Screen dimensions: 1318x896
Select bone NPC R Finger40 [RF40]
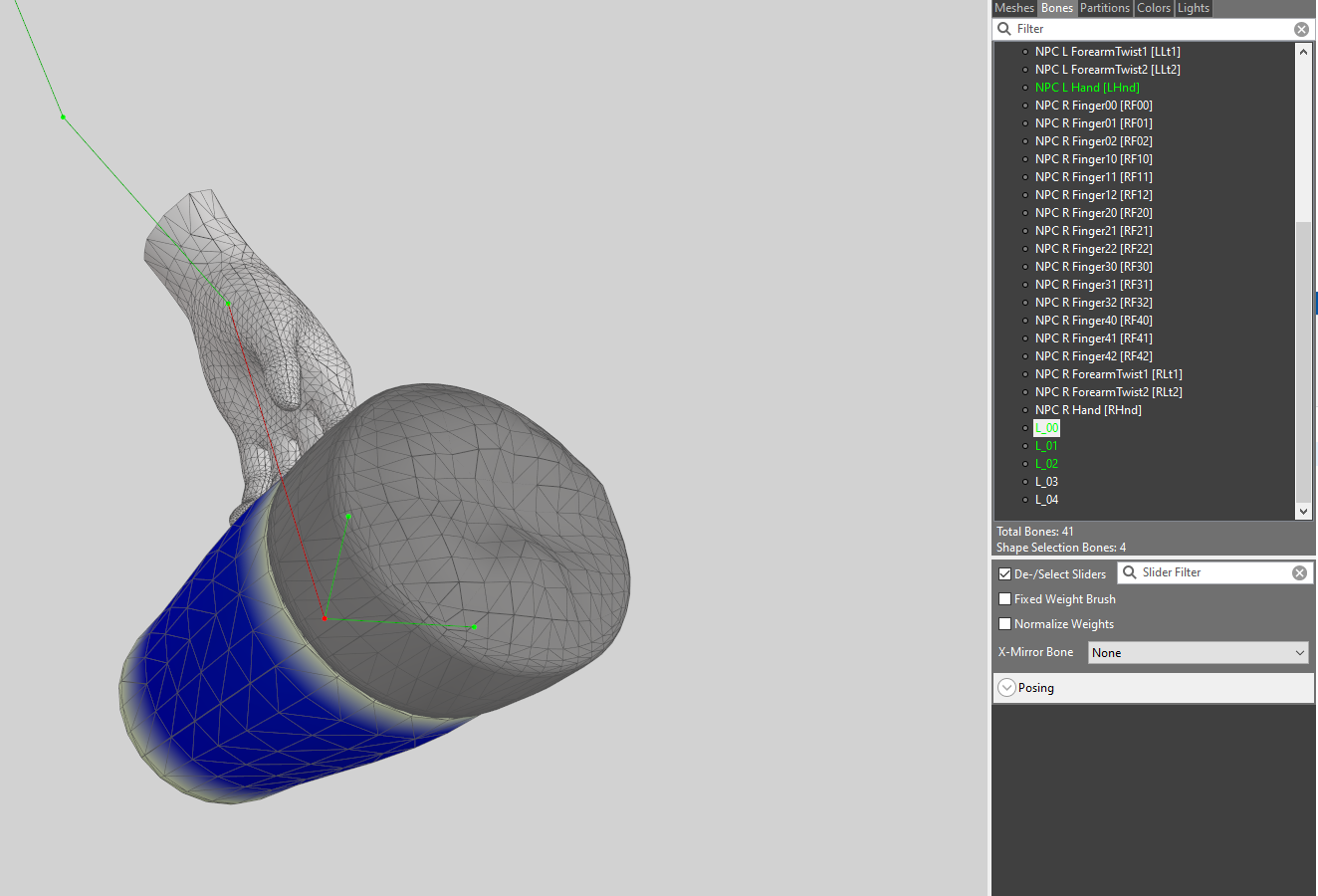(1094, 321)
